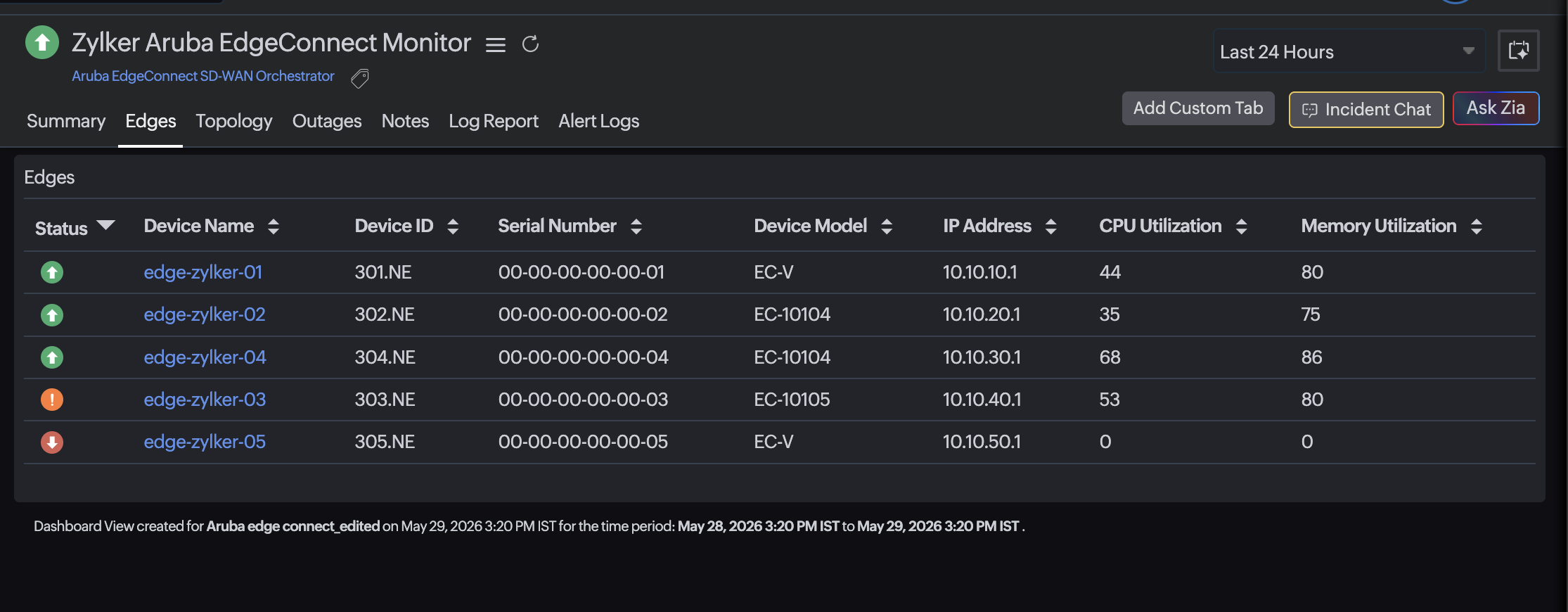Click IP address 10.10.50.1

coord(982,442)
